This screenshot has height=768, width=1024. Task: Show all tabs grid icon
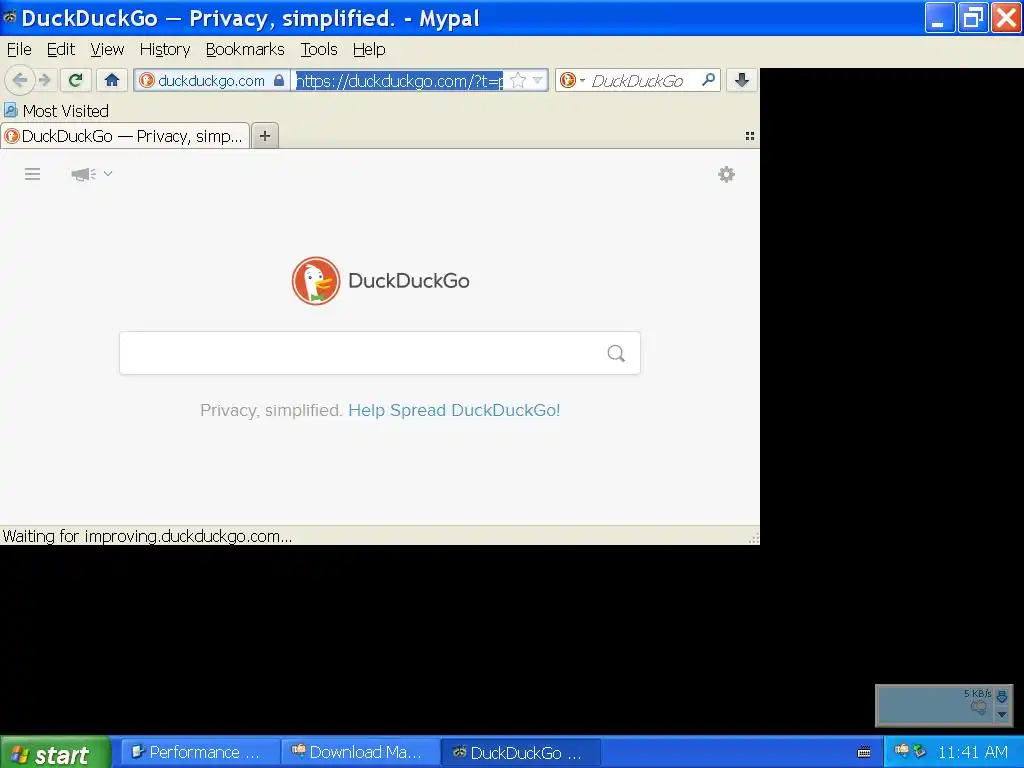[750, 136]
